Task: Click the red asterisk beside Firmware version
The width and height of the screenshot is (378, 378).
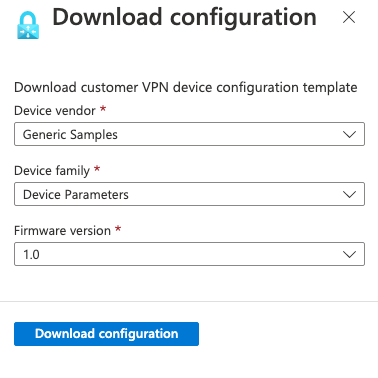Action: (118, 229)
